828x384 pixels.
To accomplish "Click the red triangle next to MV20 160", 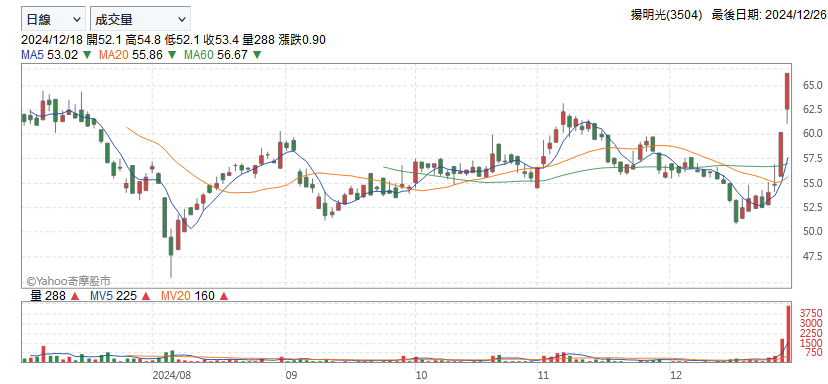I will [x=223, y=296].
